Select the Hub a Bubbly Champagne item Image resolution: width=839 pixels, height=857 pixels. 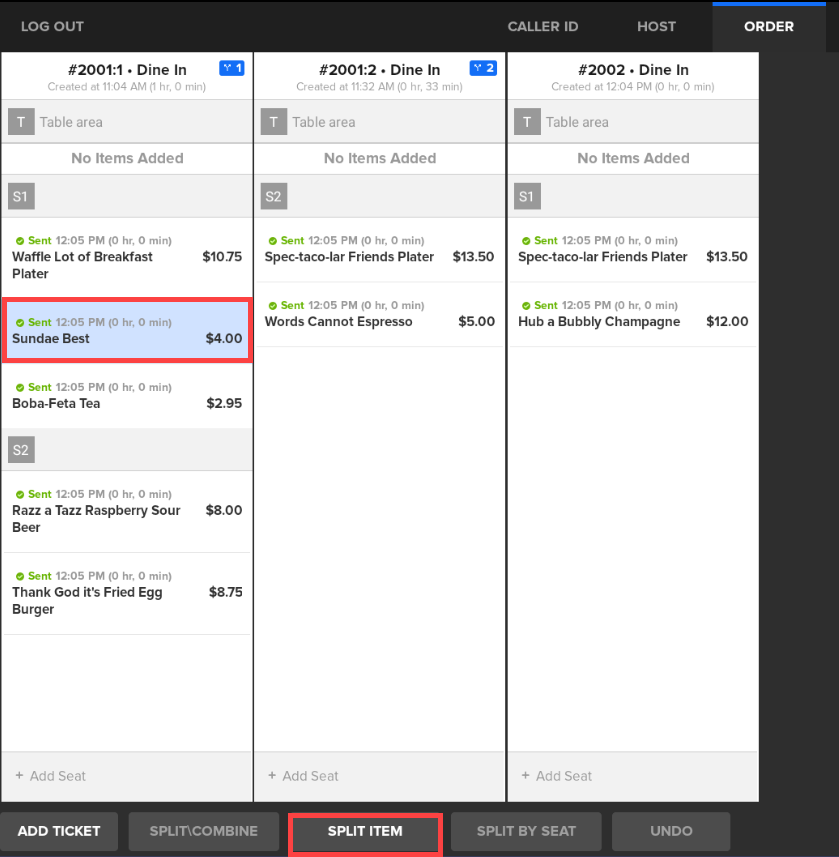632,314
